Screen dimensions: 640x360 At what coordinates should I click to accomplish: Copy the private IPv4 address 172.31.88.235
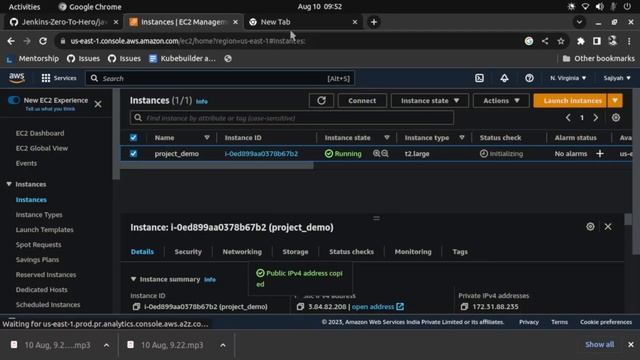pos(464,307)
